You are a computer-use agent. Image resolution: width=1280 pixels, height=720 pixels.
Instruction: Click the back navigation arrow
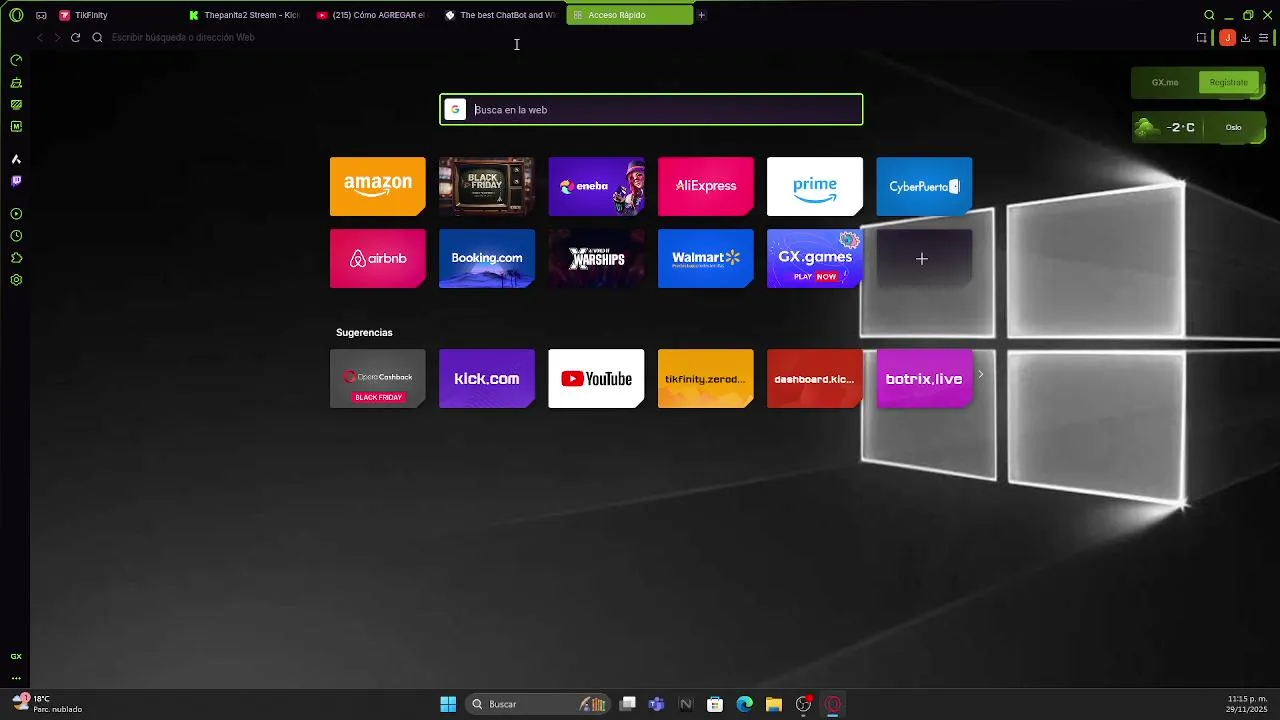pos(40,37)
